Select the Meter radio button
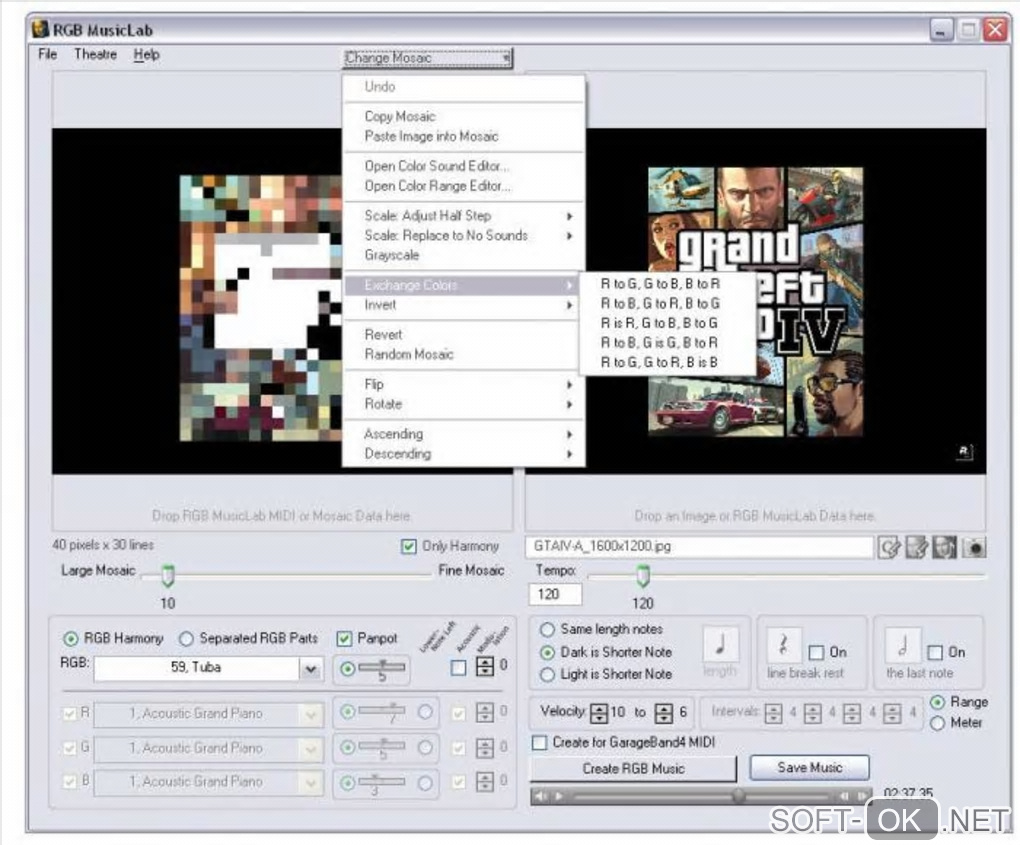 click(x=937, y=723)
